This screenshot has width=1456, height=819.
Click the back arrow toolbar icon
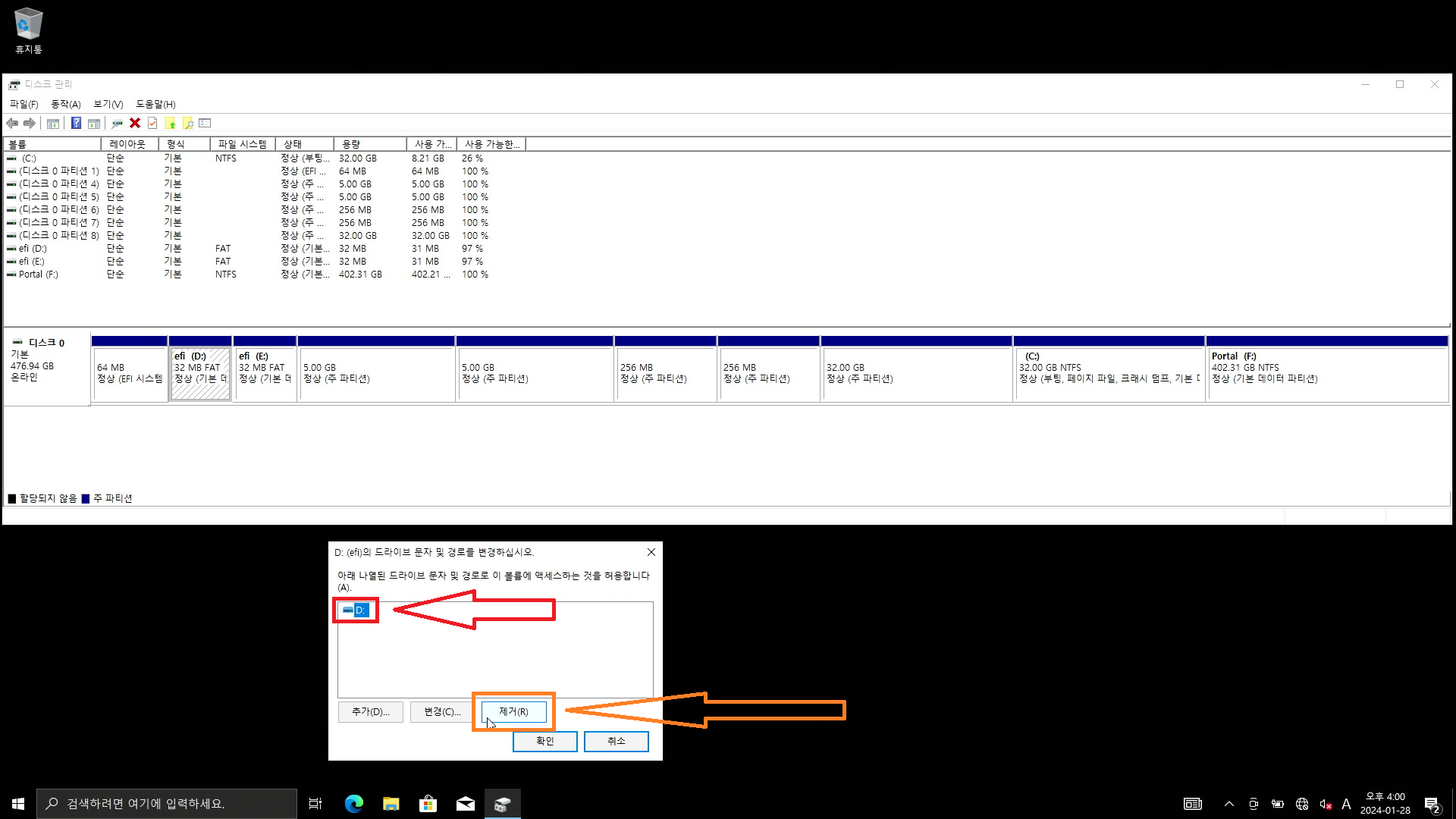point(12,123)
